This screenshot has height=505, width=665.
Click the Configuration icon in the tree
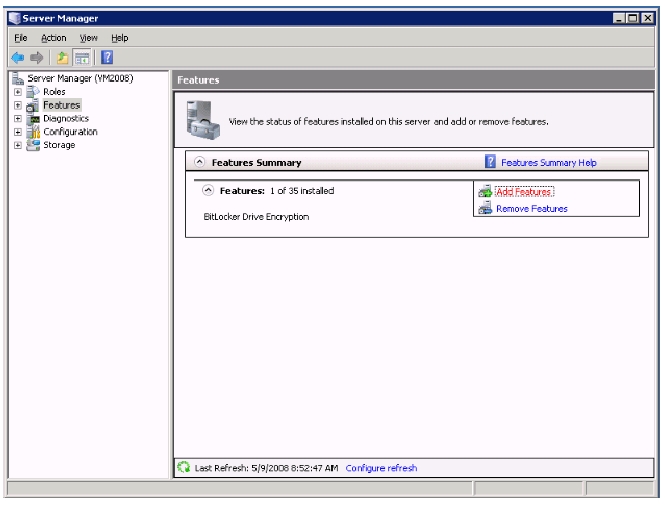point(33,131)
